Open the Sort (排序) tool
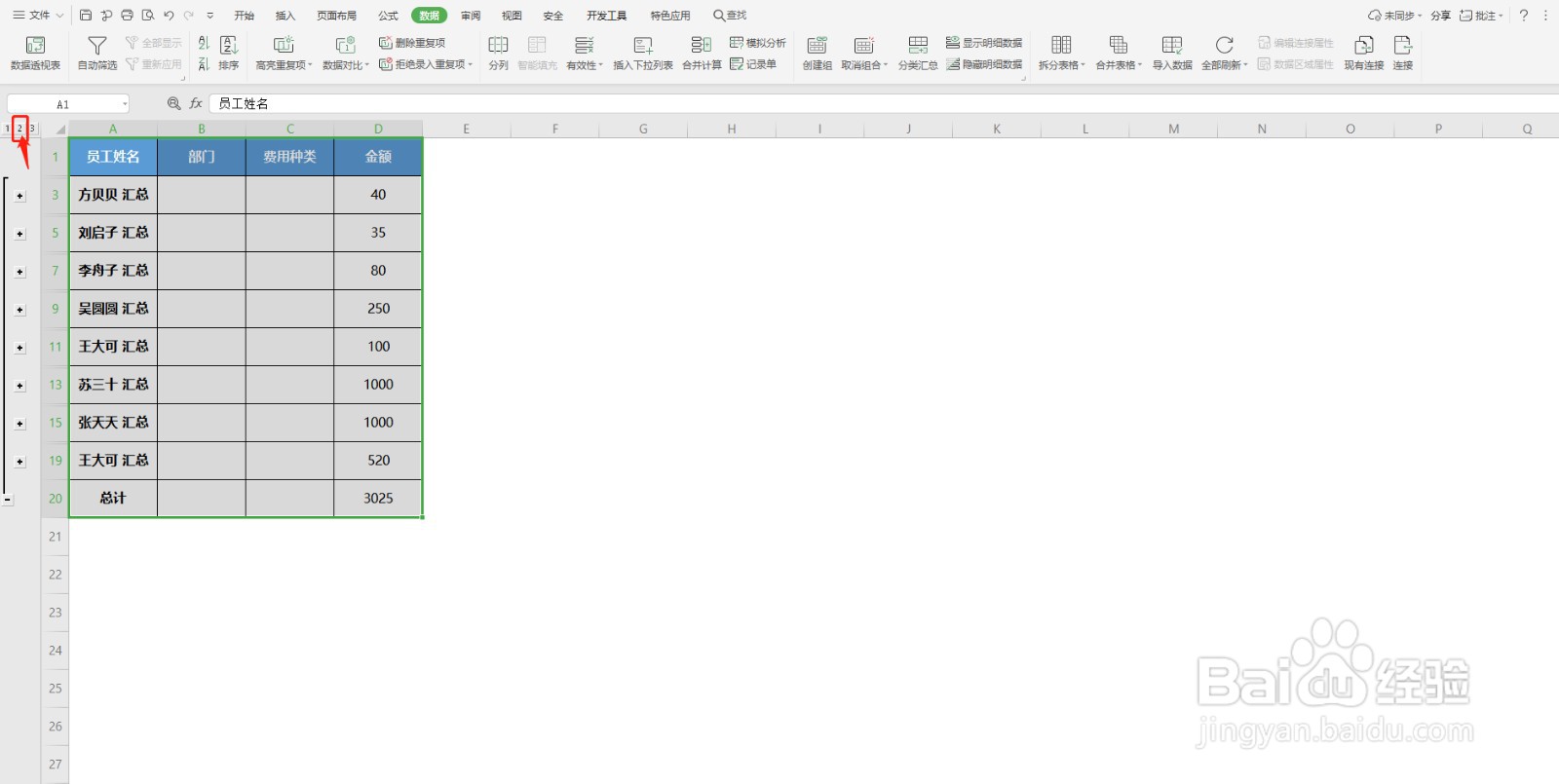The image size is (1559, 784). pyautogui.click(x=229, y=53)
